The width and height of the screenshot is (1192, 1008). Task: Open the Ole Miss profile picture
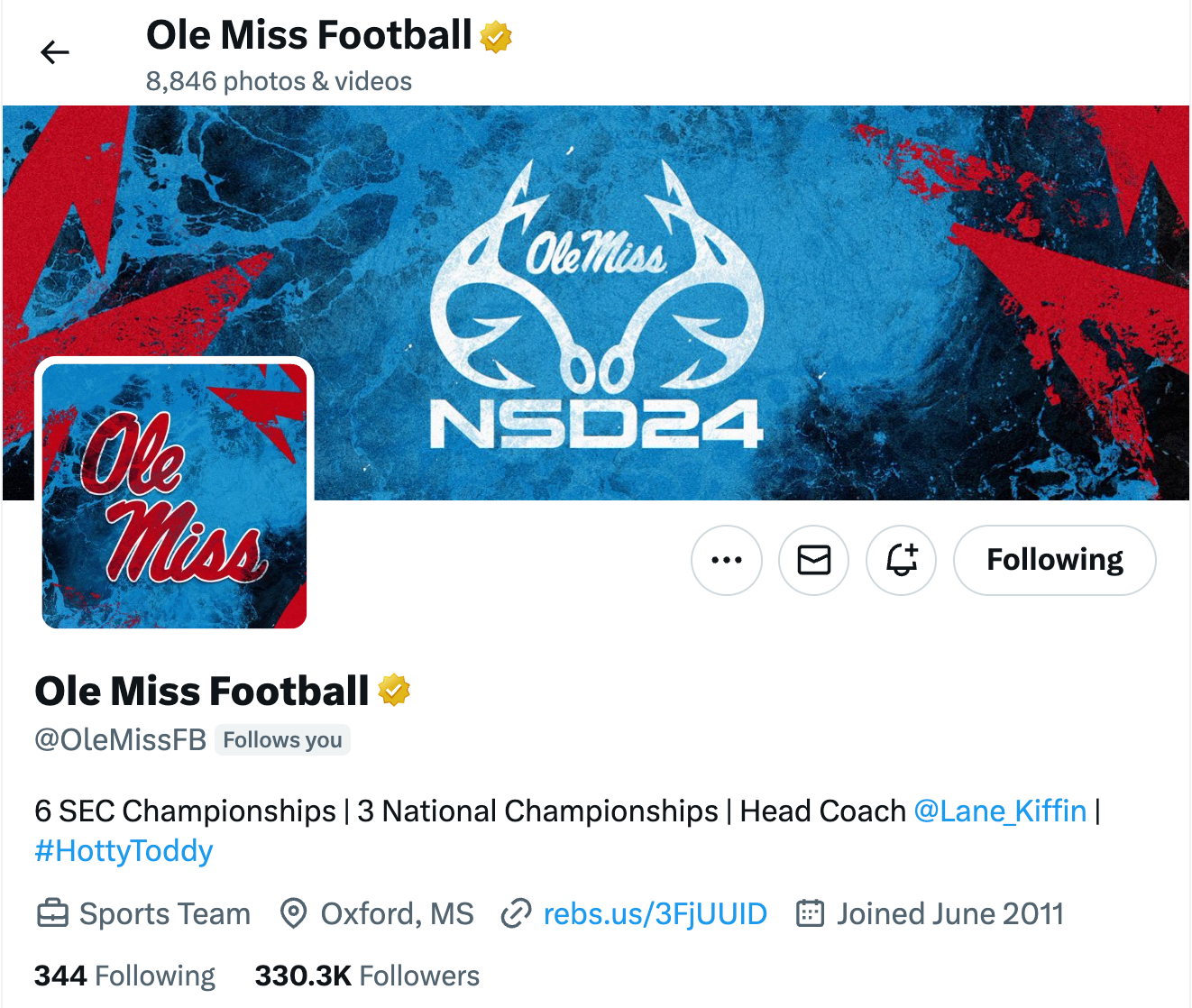(x=174, y=495)
